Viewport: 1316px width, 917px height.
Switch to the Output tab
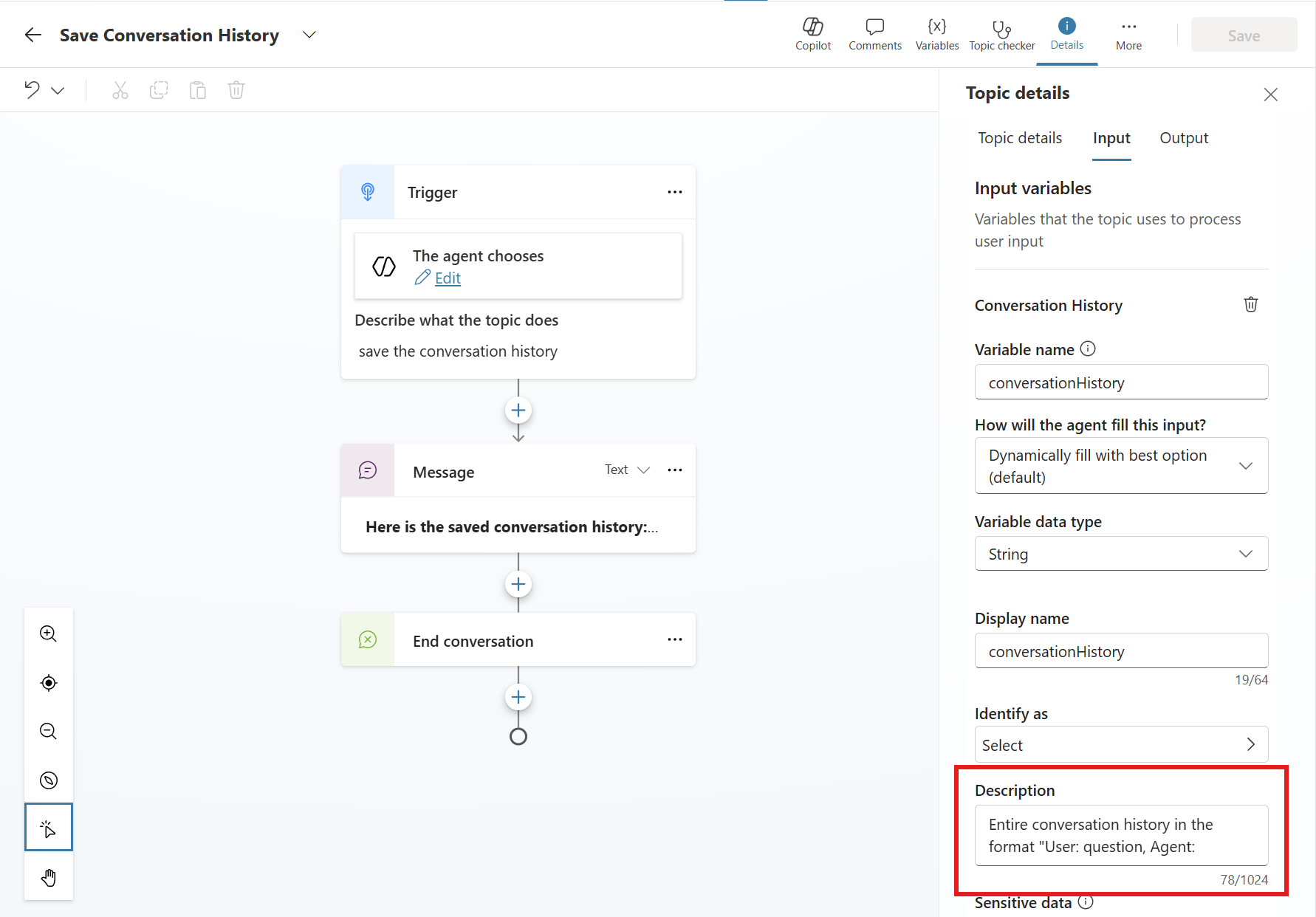click(x=1183, y=138)
